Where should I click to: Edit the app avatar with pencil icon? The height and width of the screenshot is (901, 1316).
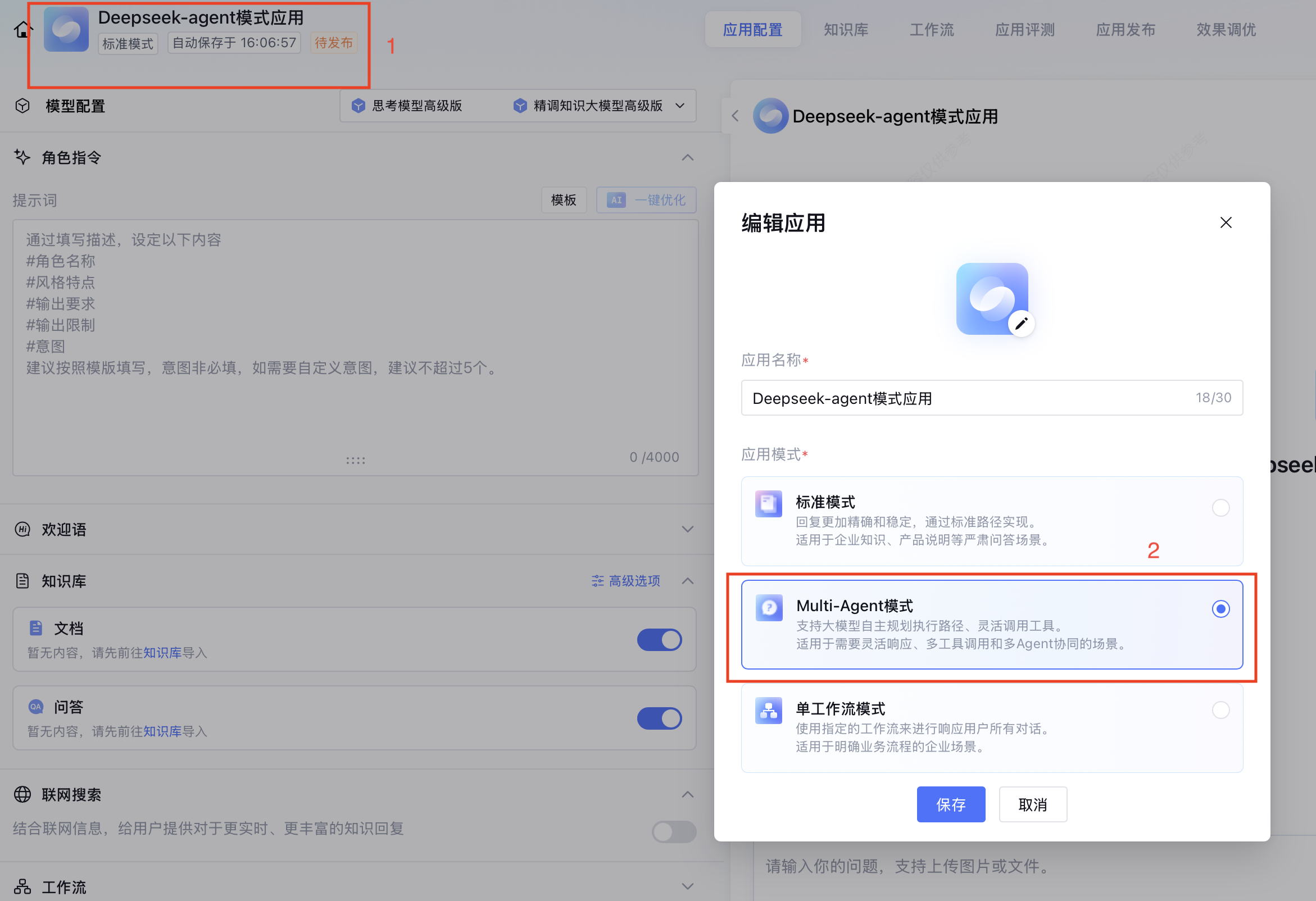pos(1021,323)
